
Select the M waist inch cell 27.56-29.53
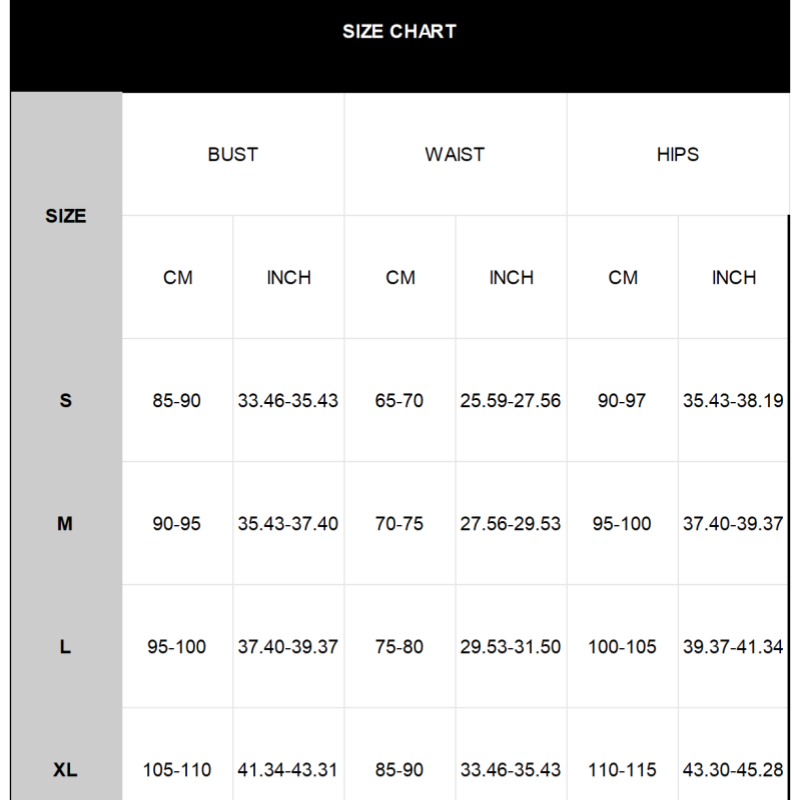[x=511, y=524]
